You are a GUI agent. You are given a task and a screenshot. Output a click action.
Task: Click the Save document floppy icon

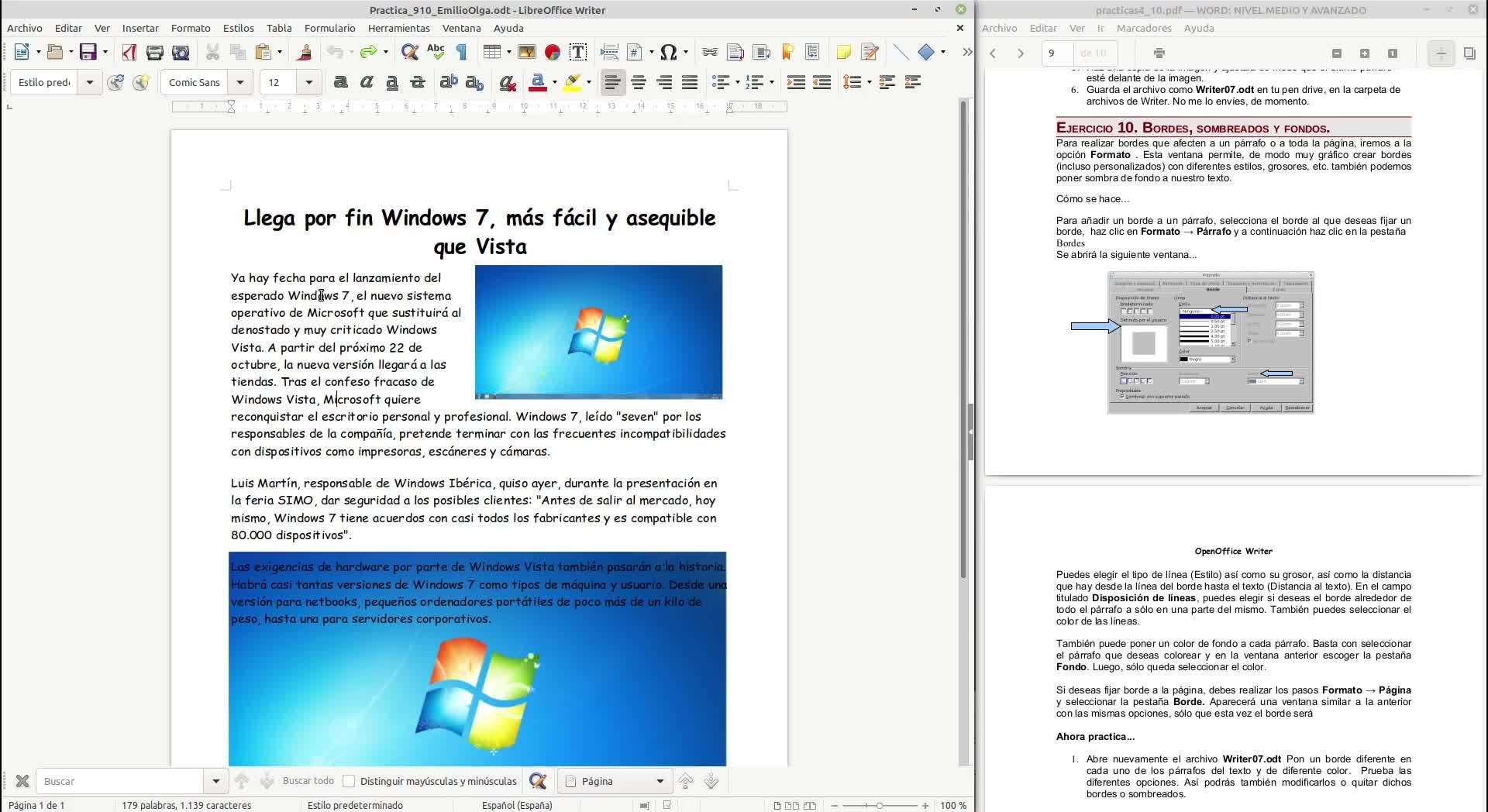click(88, 52)
